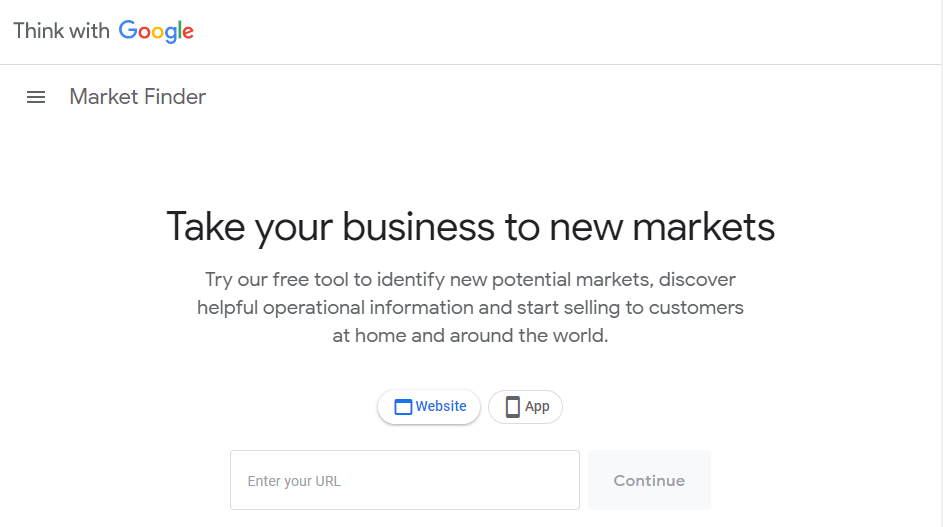Click the phone icon on App chip
The width and height of the screenshot is (943, 527).
[513, 407]
